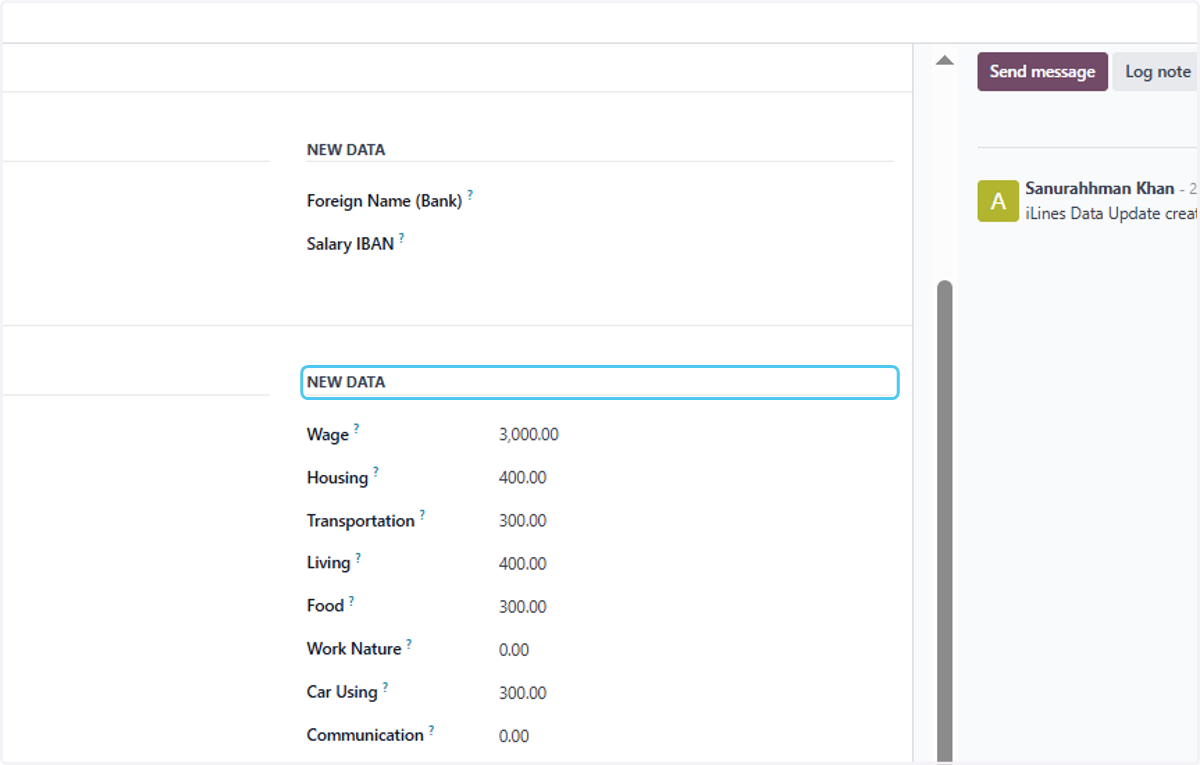Screen dimensions: 1200x765
Task: Click the NEW DATA heading above Foreign Name
Action: [x=346, y=150]
